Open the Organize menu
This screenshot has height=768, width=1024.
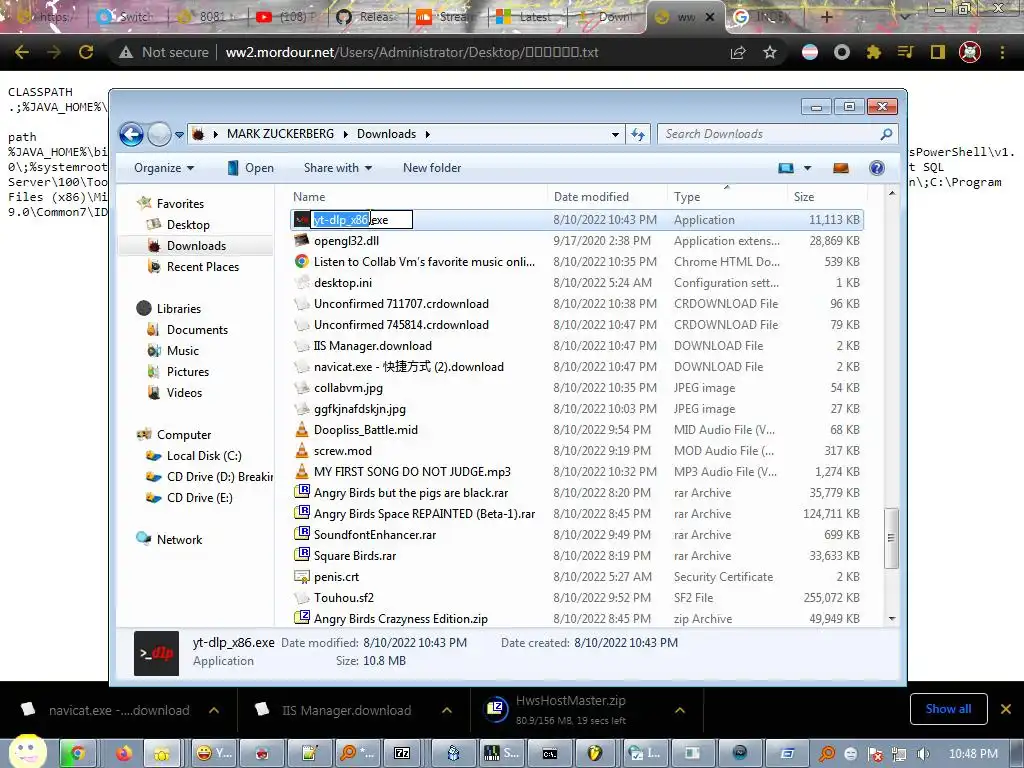pos(164,168)
